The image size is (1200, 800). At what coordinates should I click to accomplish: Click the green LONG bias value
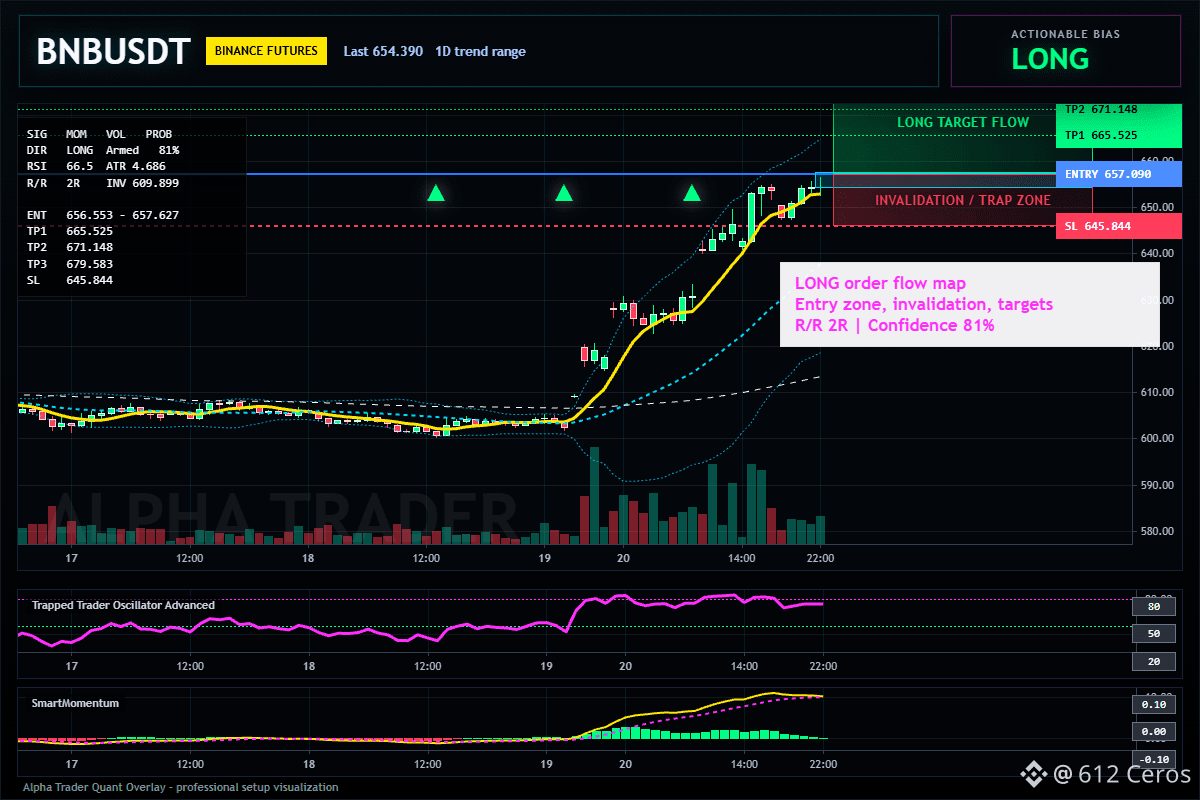[1050, 59]
